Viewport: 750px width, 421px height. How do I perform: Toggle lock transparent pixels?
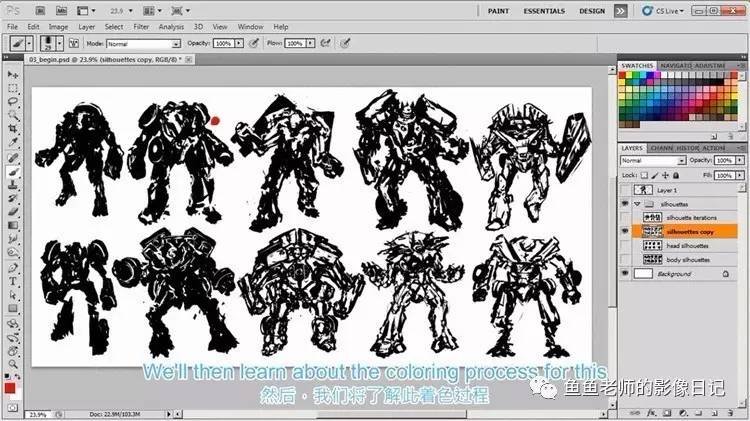(644, 176)
